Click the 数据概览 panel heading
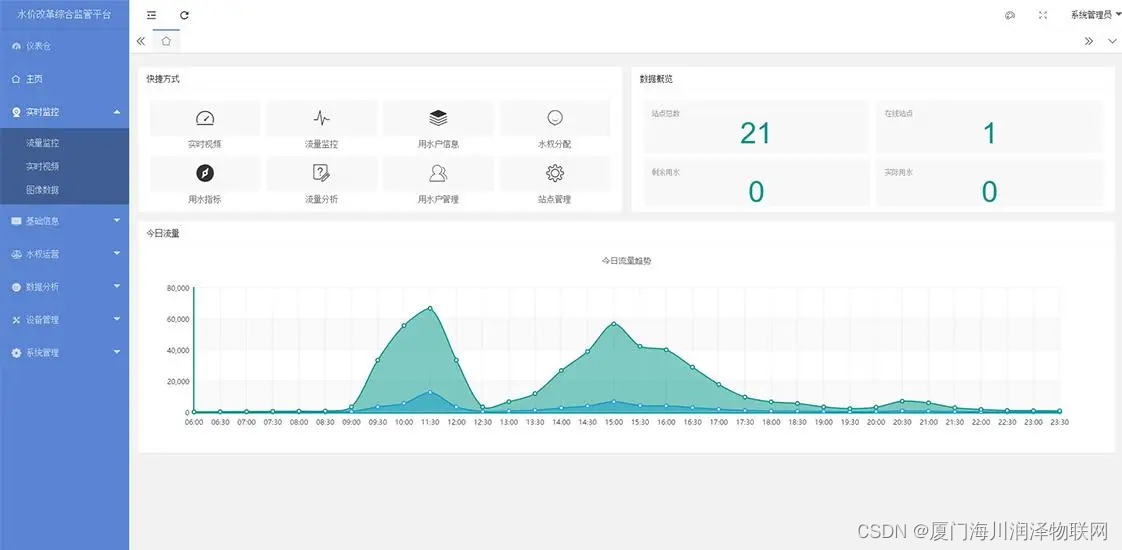 656,79
